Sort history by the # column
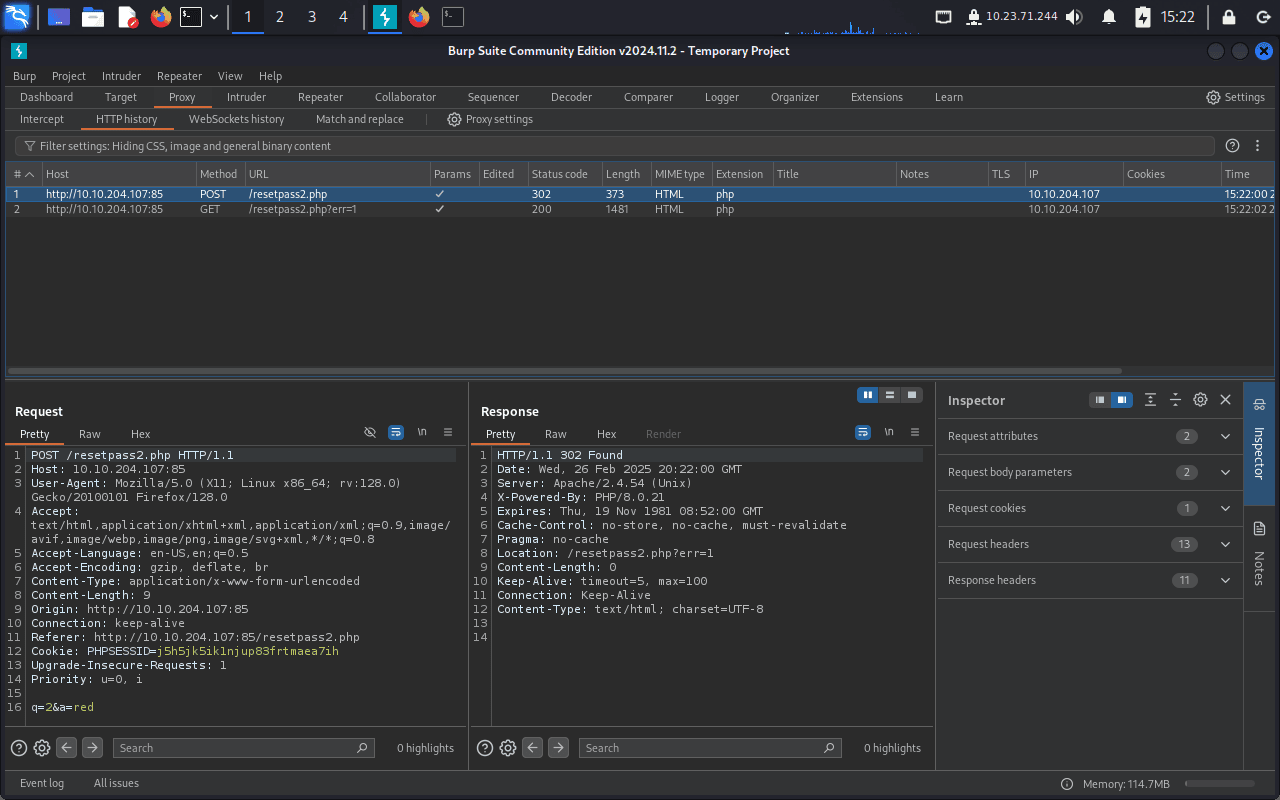Image resolution: width=1280 pixels, height=800 pixels. point(24,174)
